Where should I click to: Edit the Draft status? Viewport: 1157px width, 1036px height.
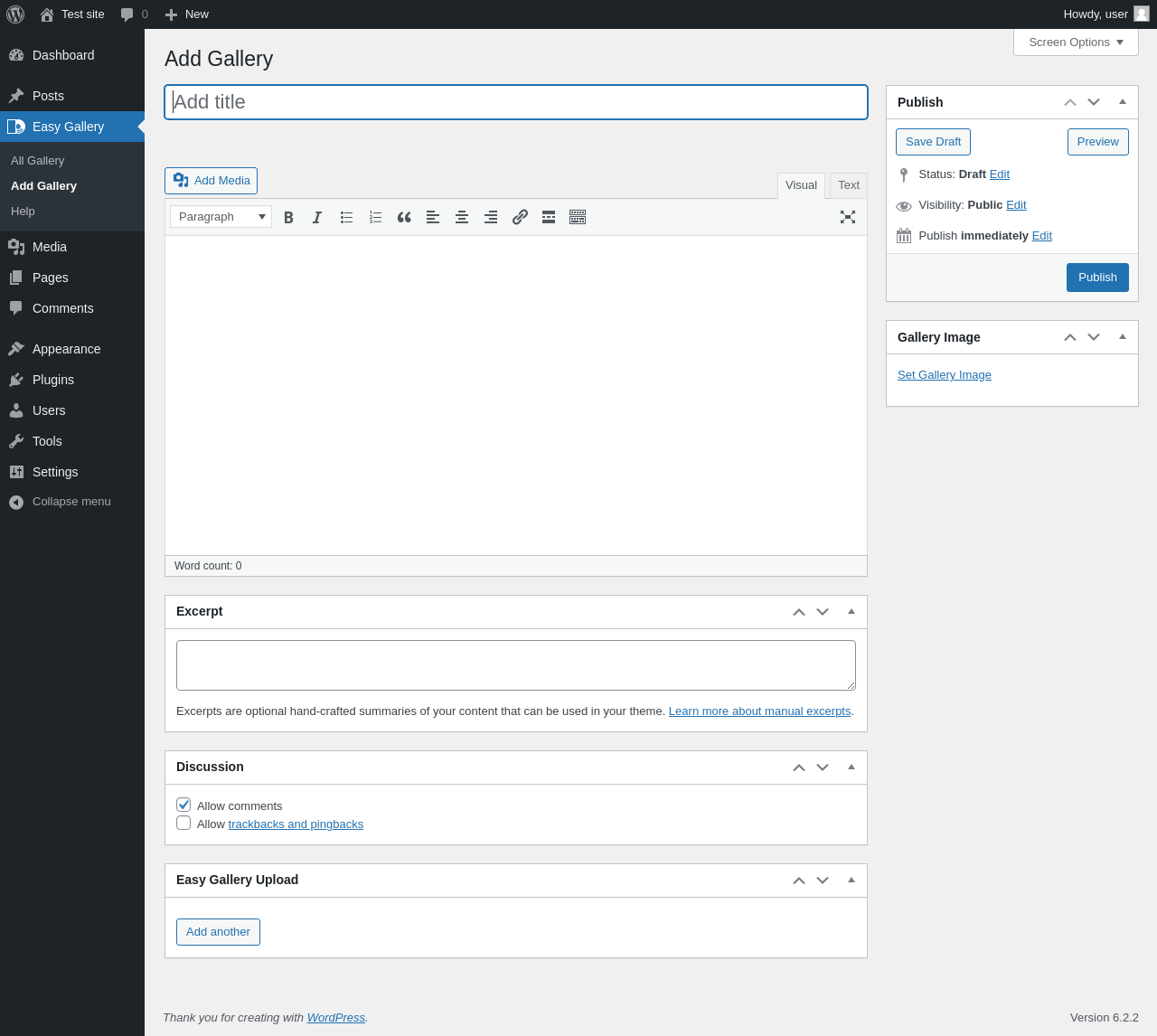click(x=1000, y=174)
